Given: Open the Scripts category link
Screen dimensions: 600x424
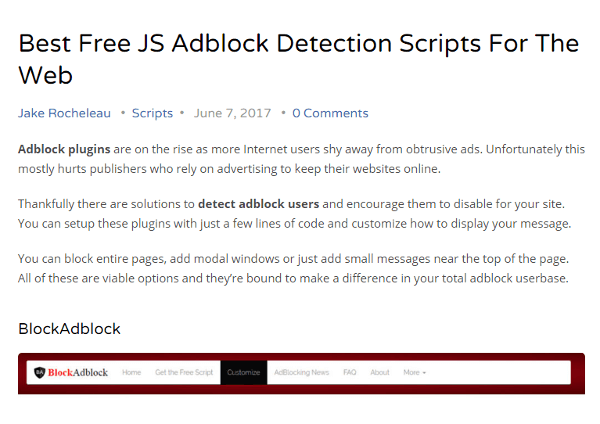Looking at the screenshot, I should point(152,113).
